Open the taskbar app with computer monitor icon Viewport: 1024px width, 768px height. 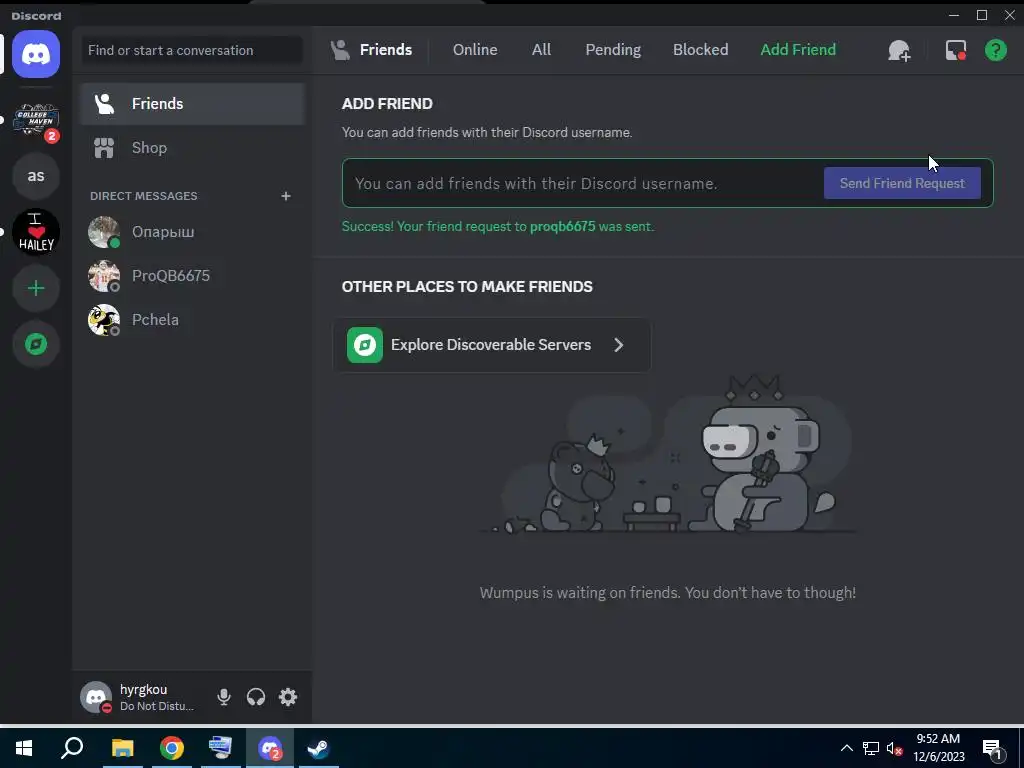click(220, 748)
